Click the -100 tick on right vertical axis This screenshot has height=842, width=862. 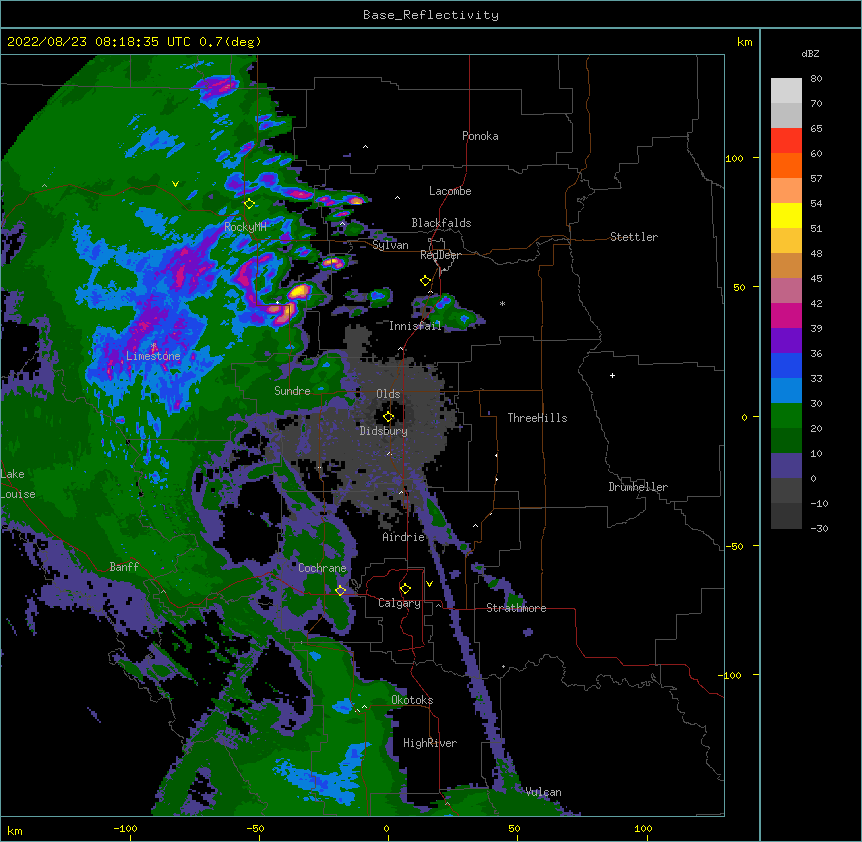click(731, 675)
